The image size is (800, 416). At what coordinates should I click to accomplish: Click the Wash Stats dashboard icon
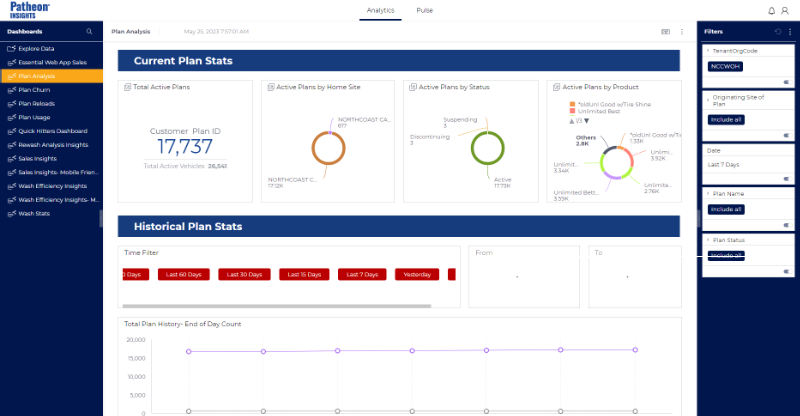[x=11, y=214]
